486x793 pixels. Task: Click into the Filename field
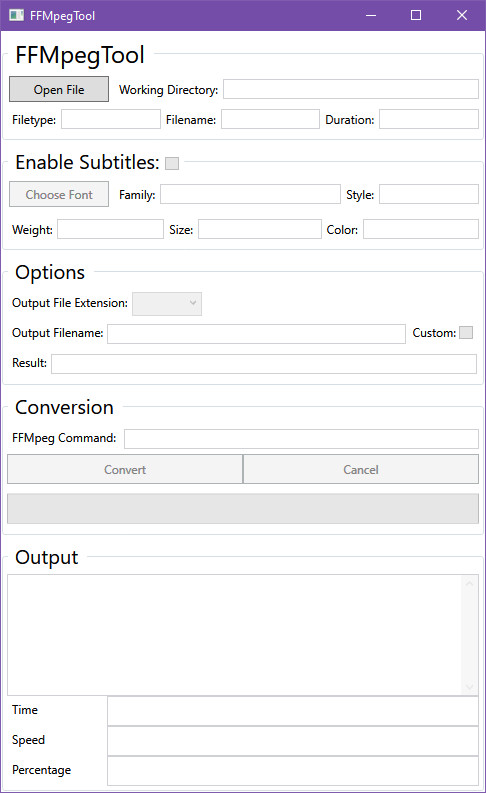click(x=270, y=119)
